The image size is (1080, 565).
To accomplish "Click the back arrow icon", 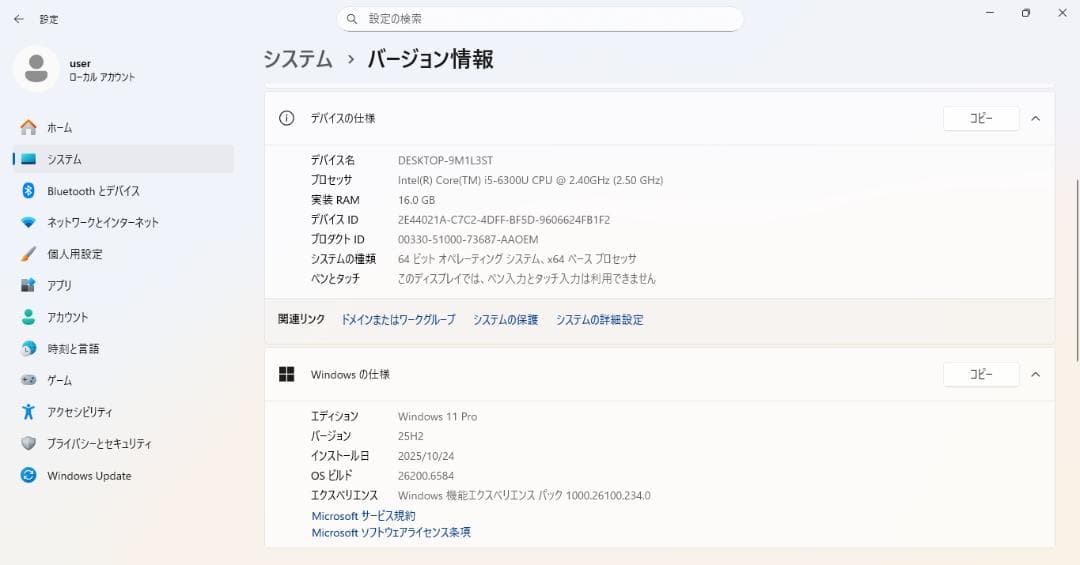I will [19, 19].
